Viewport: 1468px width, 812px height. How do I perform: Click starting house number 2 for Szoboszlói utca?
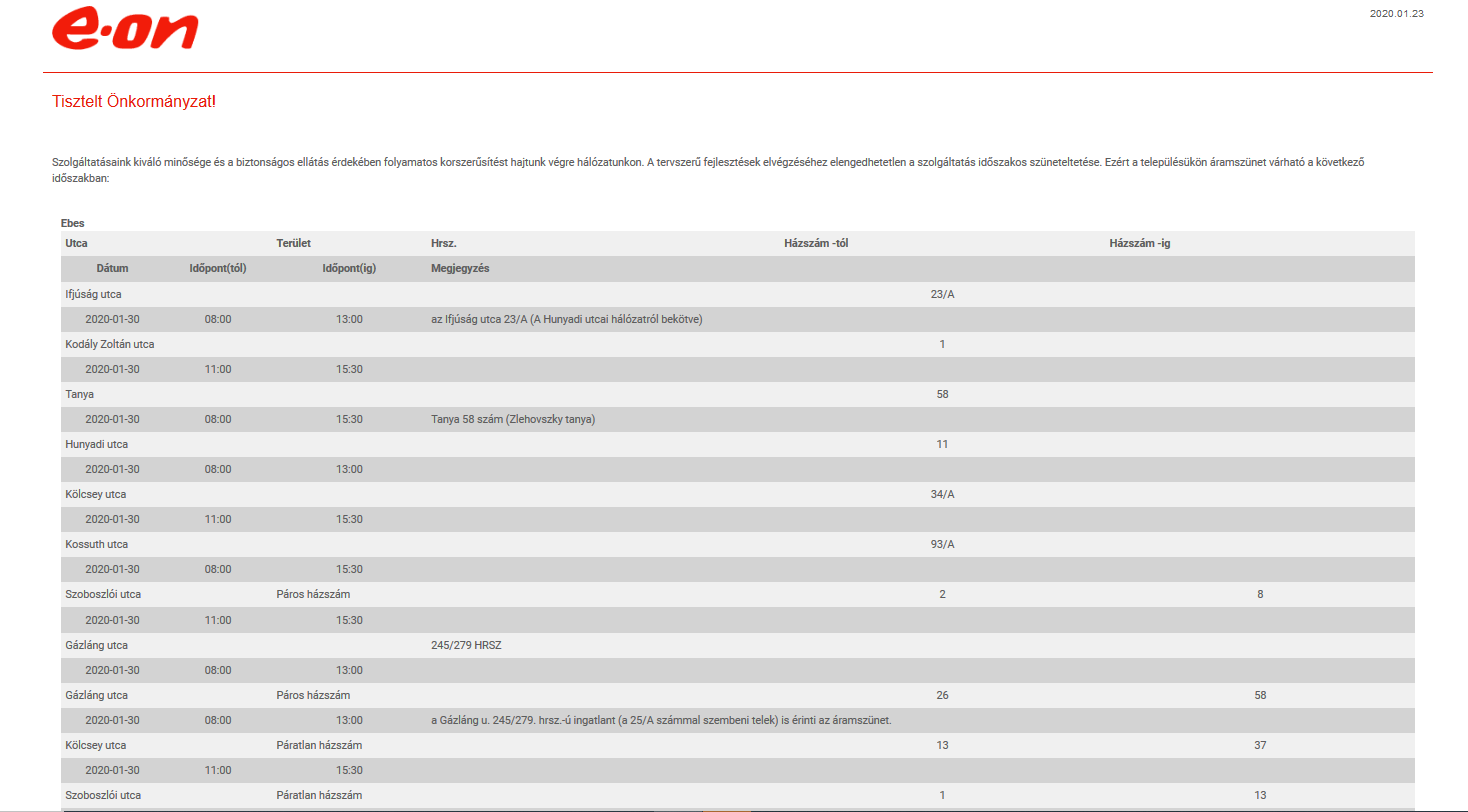pos(942,594)
